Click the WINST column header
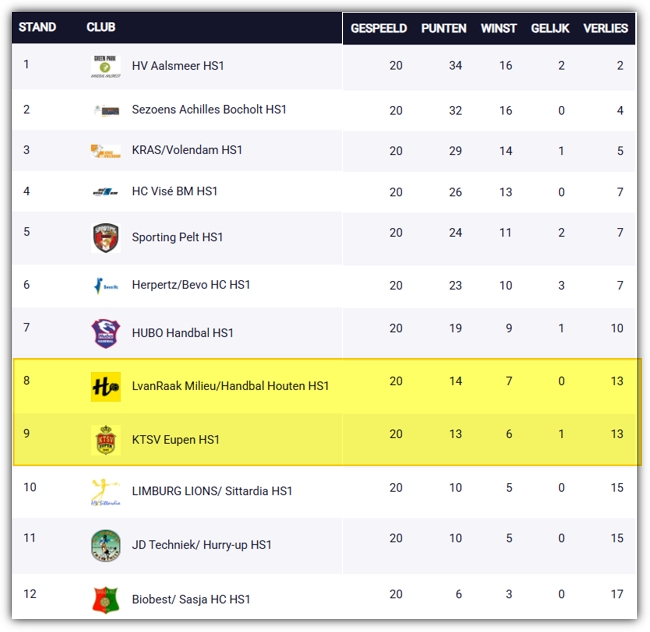This screenshot has width=650, height=632. tap(498, 28)
